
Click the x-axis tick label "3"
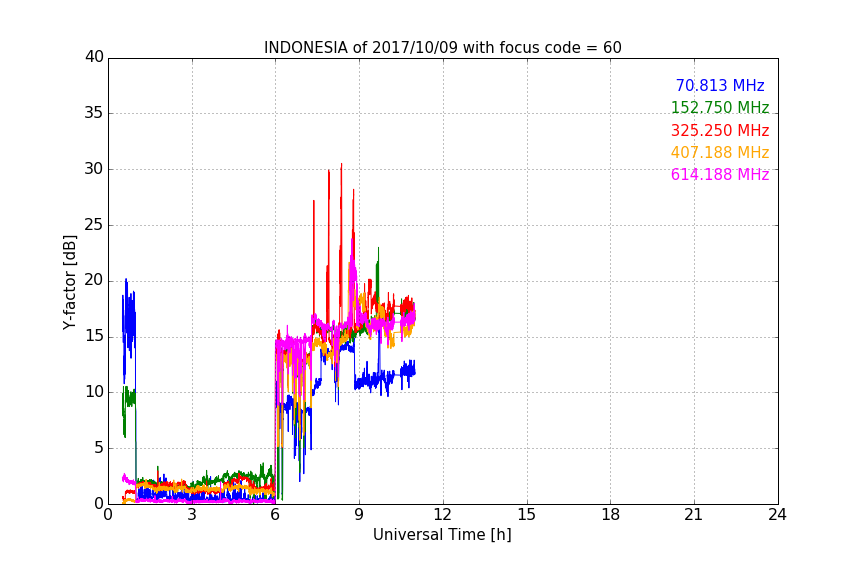[192, 515]
